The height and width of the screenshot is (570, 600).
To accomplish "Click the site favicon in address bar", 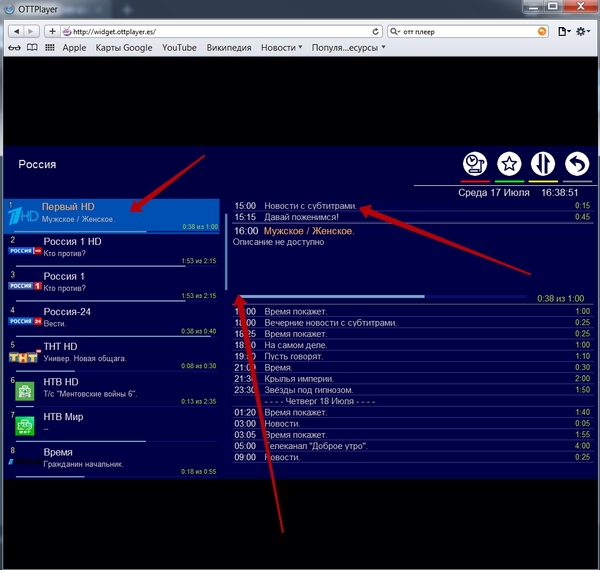I will (67, 31).
